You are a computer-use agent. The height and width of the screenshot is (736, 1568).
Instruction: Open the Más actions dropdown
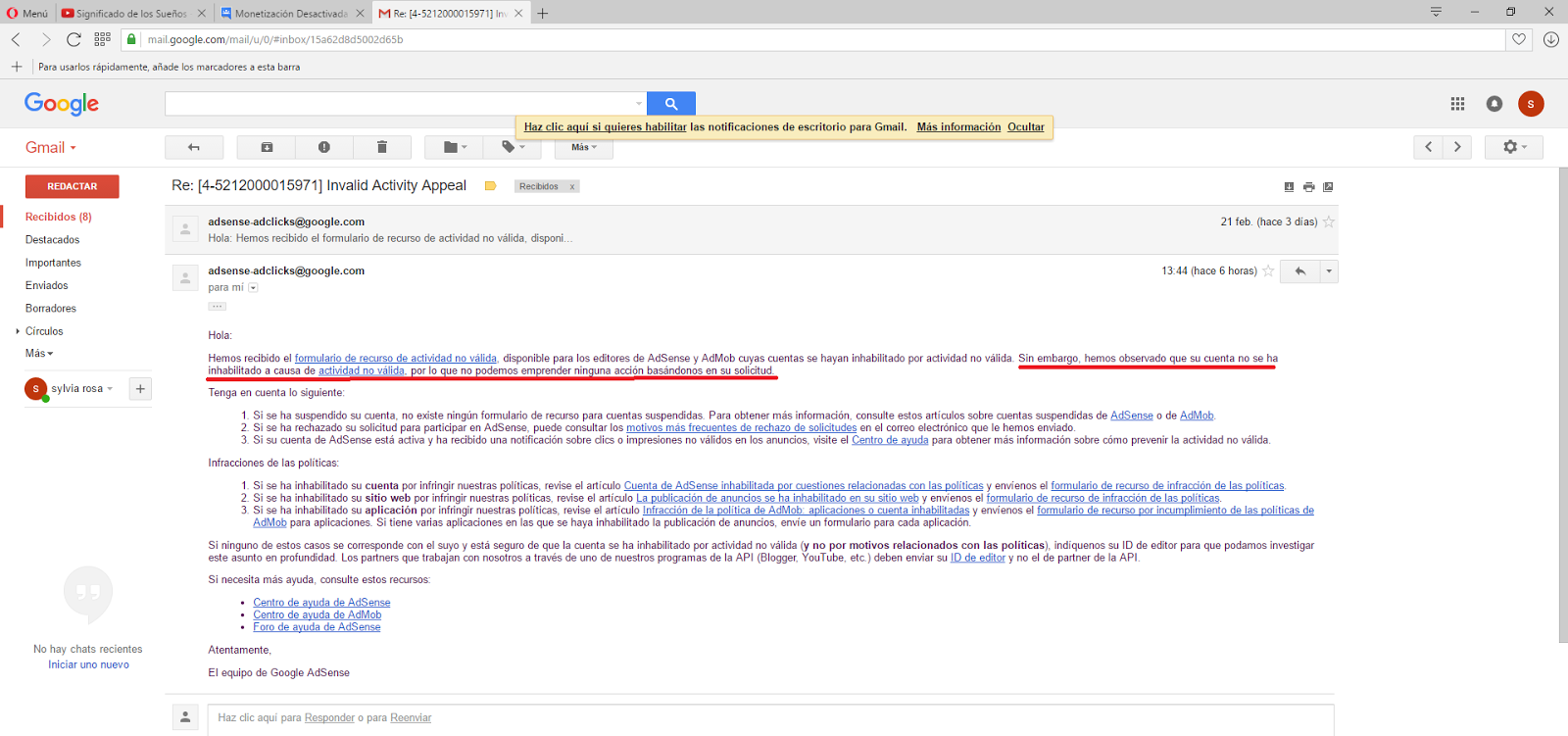point(584,147)
